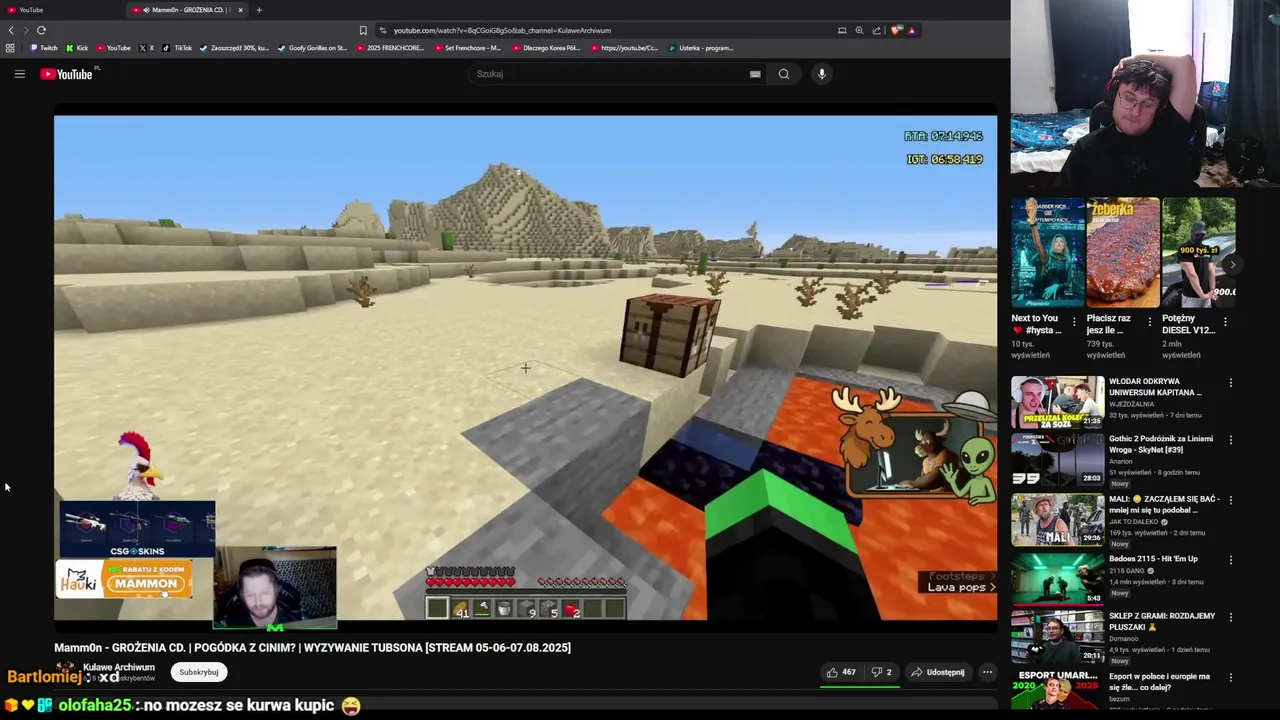Go to YouTube home via logo
Viewport: 1280px width, 720px height.
click(66, 74)
